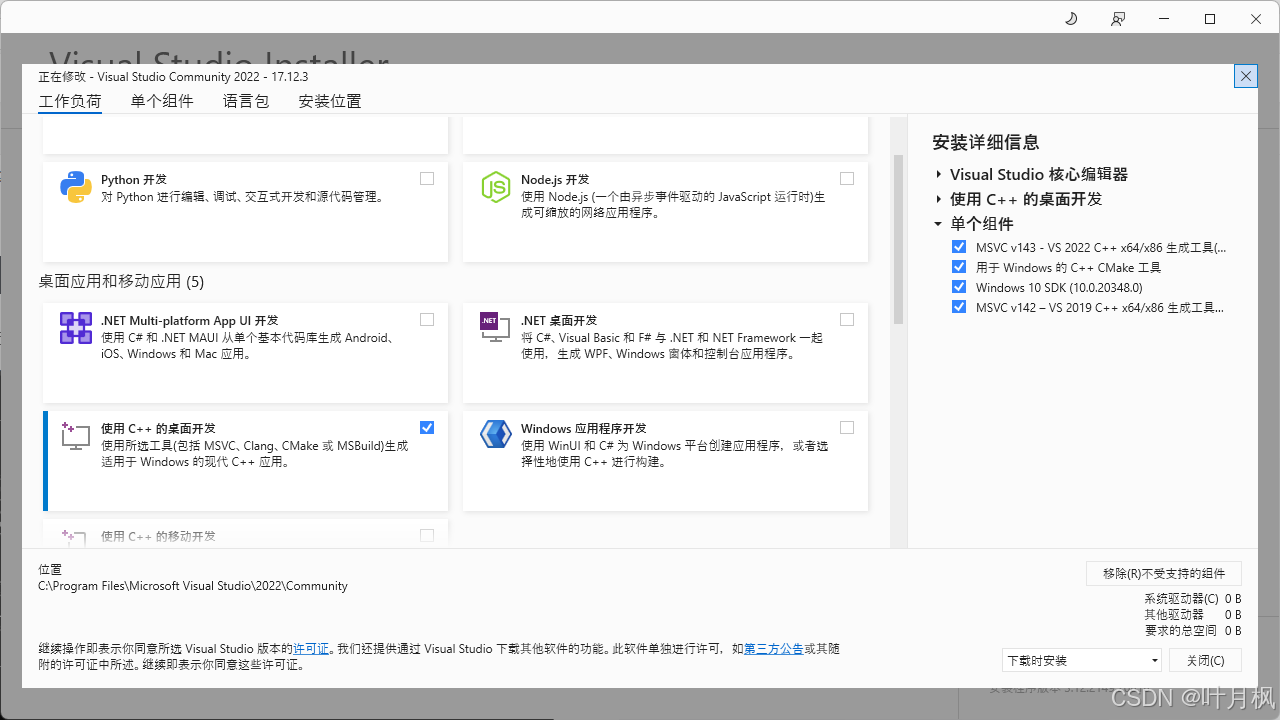Switch to the 安装位置 tab
Image resolution: width=1280 pixels, height=720 pixels.
(330, 101)
